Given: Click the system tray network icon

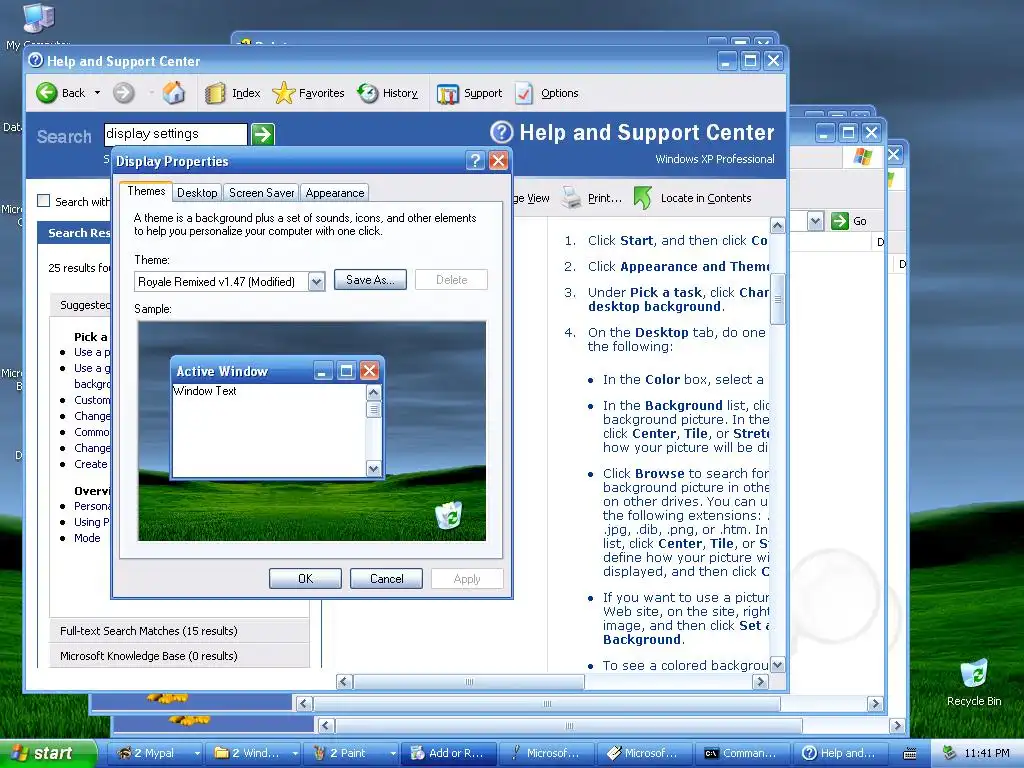Looking at the screenshot, I should click(x=950, y=753).
